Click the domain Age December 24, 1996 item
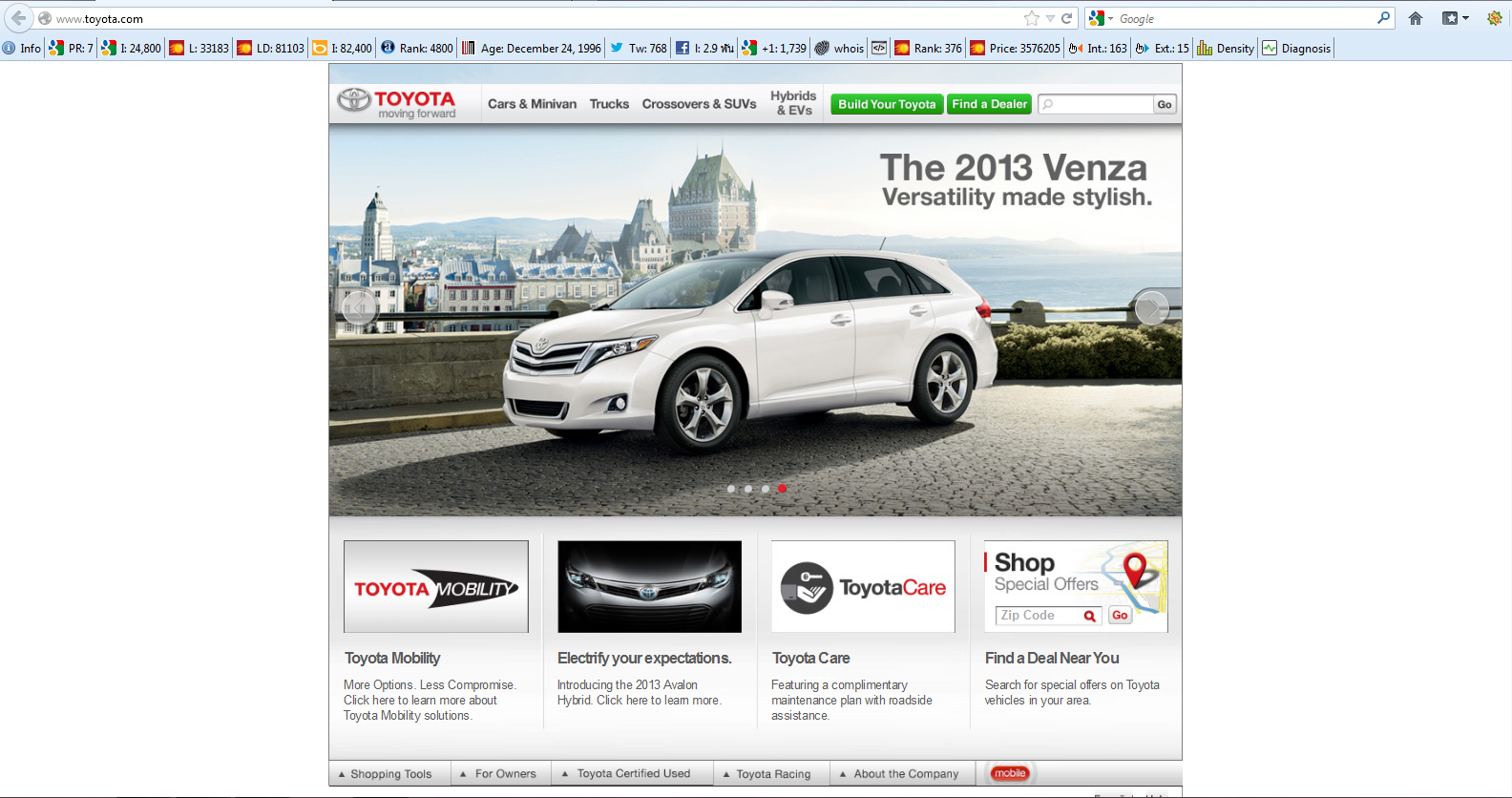This screenshot has width=1512, height=798. (532, 48)
